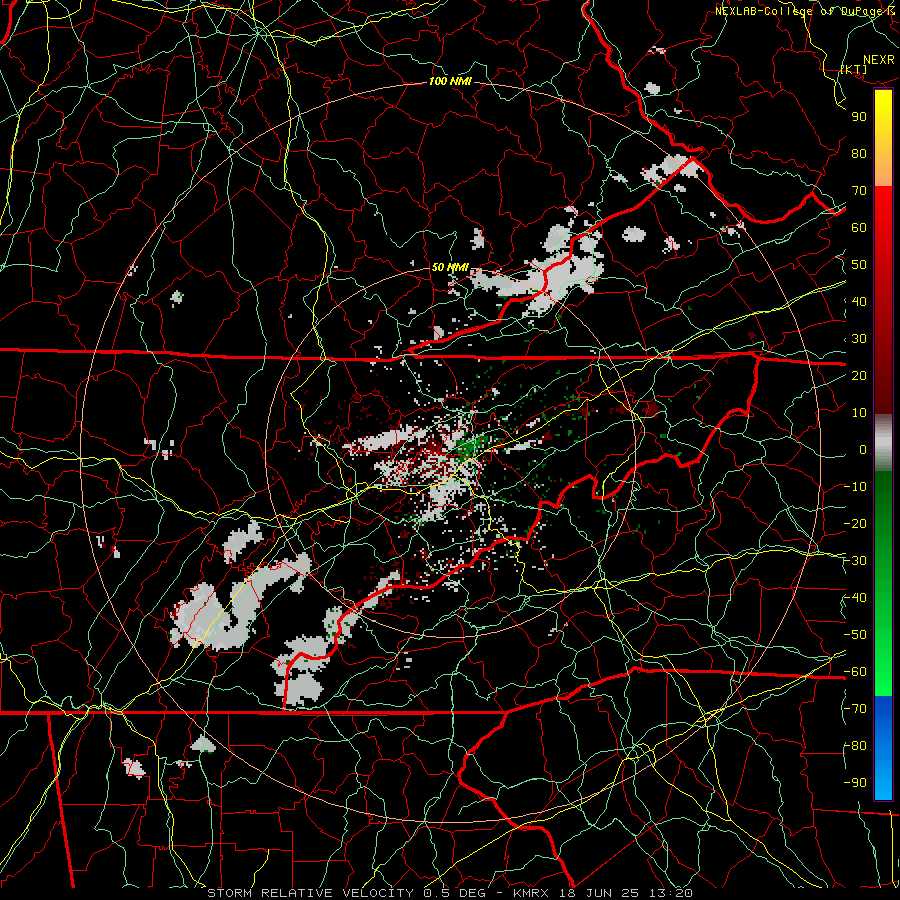Click the 10 value on velocity scale

point(859,413)
